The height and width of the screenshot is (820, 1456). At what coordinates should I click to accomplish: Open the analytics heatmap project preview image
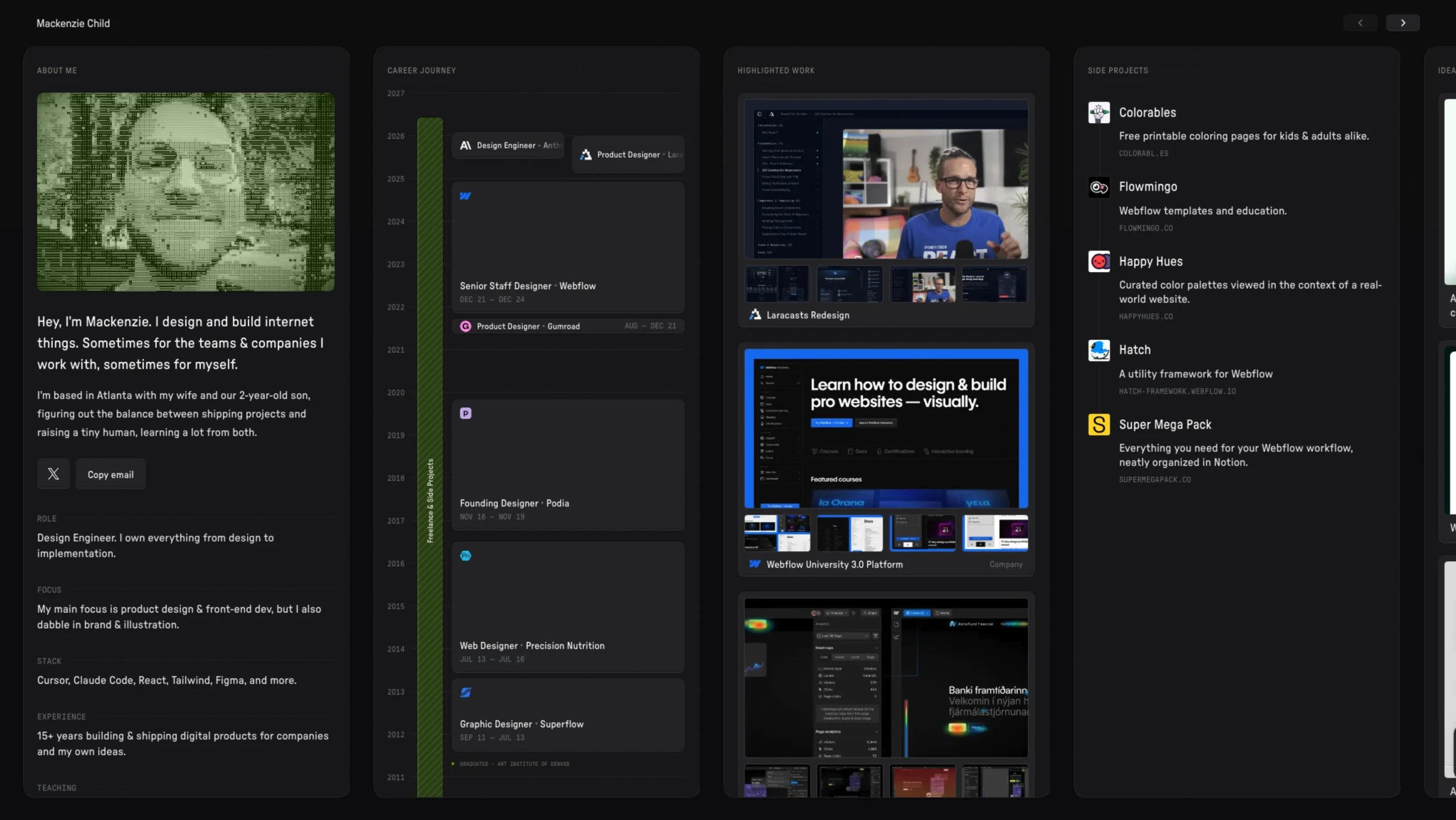(886, 678)
